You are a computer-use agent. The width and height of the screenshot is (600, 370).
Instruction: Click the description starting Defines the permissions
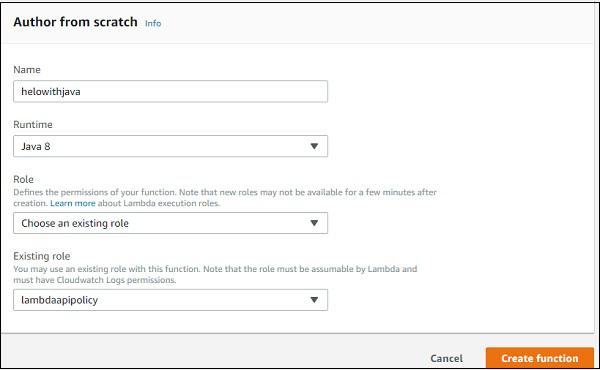(225, 197)
